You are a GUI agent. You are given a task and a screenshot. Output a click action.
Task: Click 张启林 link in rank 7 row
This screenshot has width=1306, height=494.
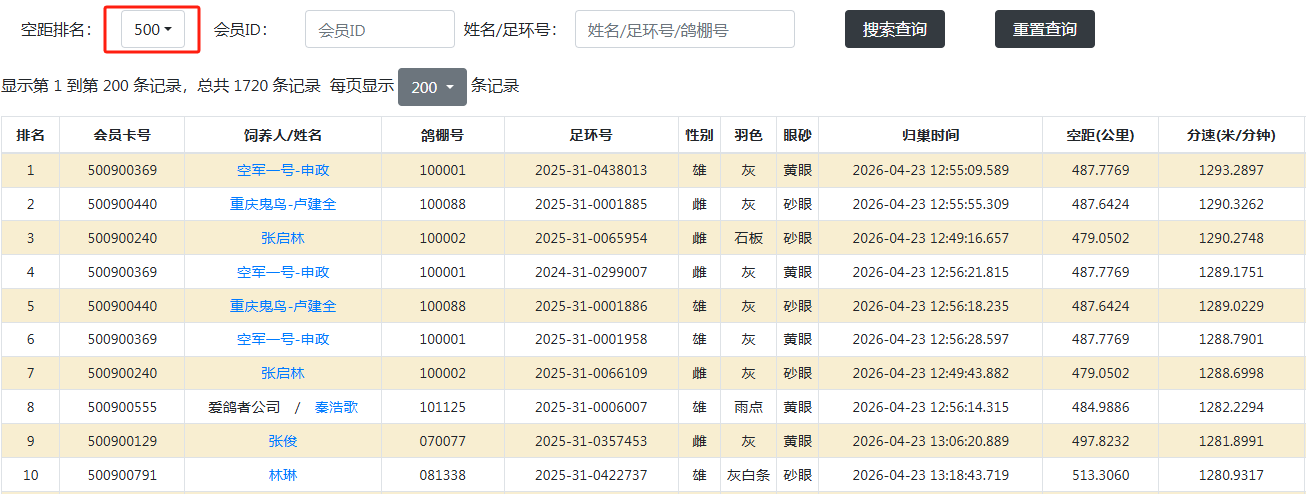point(283,373)
